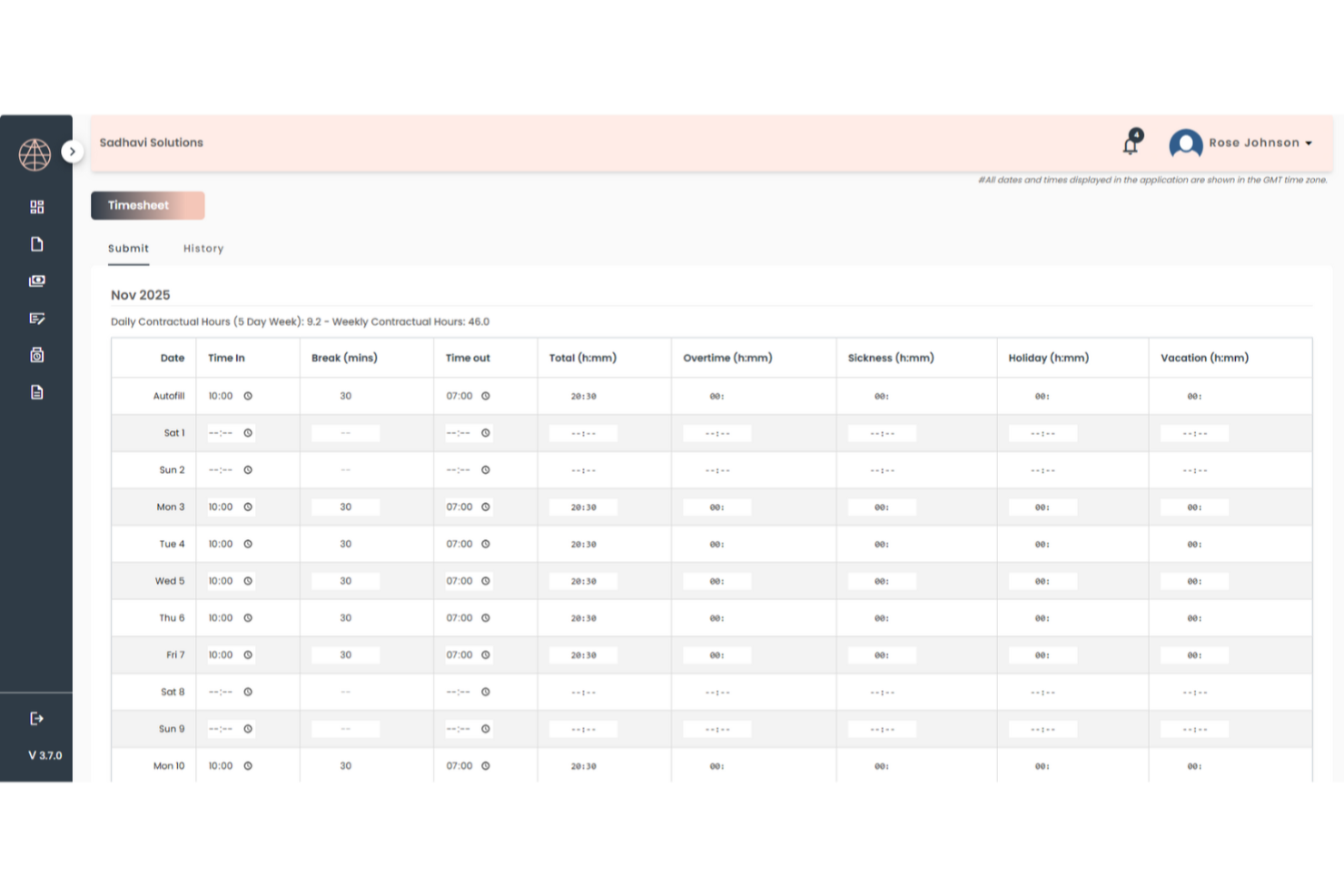Open the clock picker for Mon 3 Time In

tap(248, 507)
